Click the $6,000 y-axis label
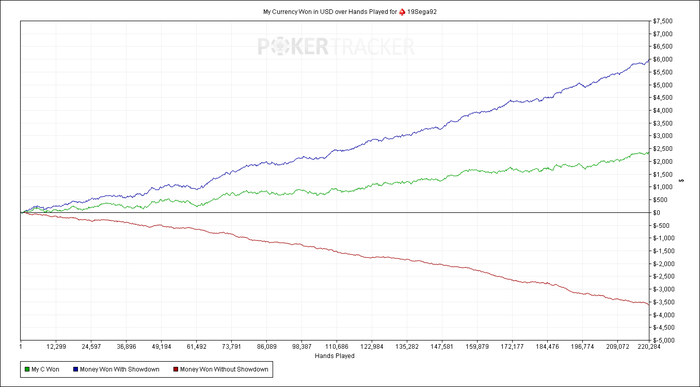The height and width of the screenshot is (387, 700). [x=663, y=59]
